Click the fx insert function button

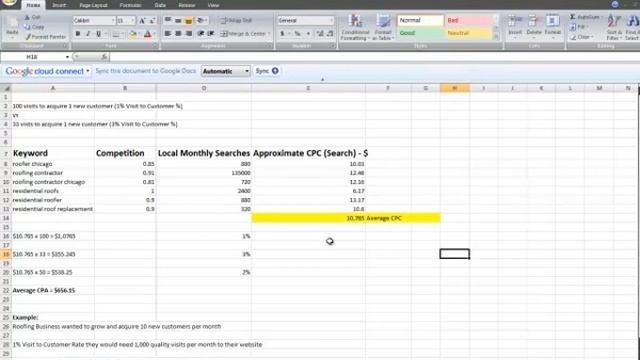coord(104,57)
